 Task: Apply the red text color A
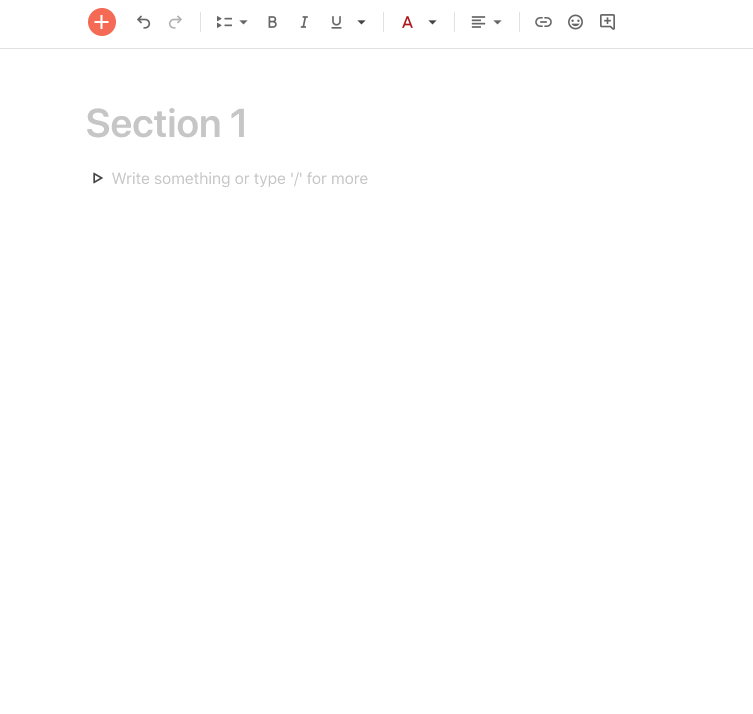pyautogui.click(x=407, y=22)
